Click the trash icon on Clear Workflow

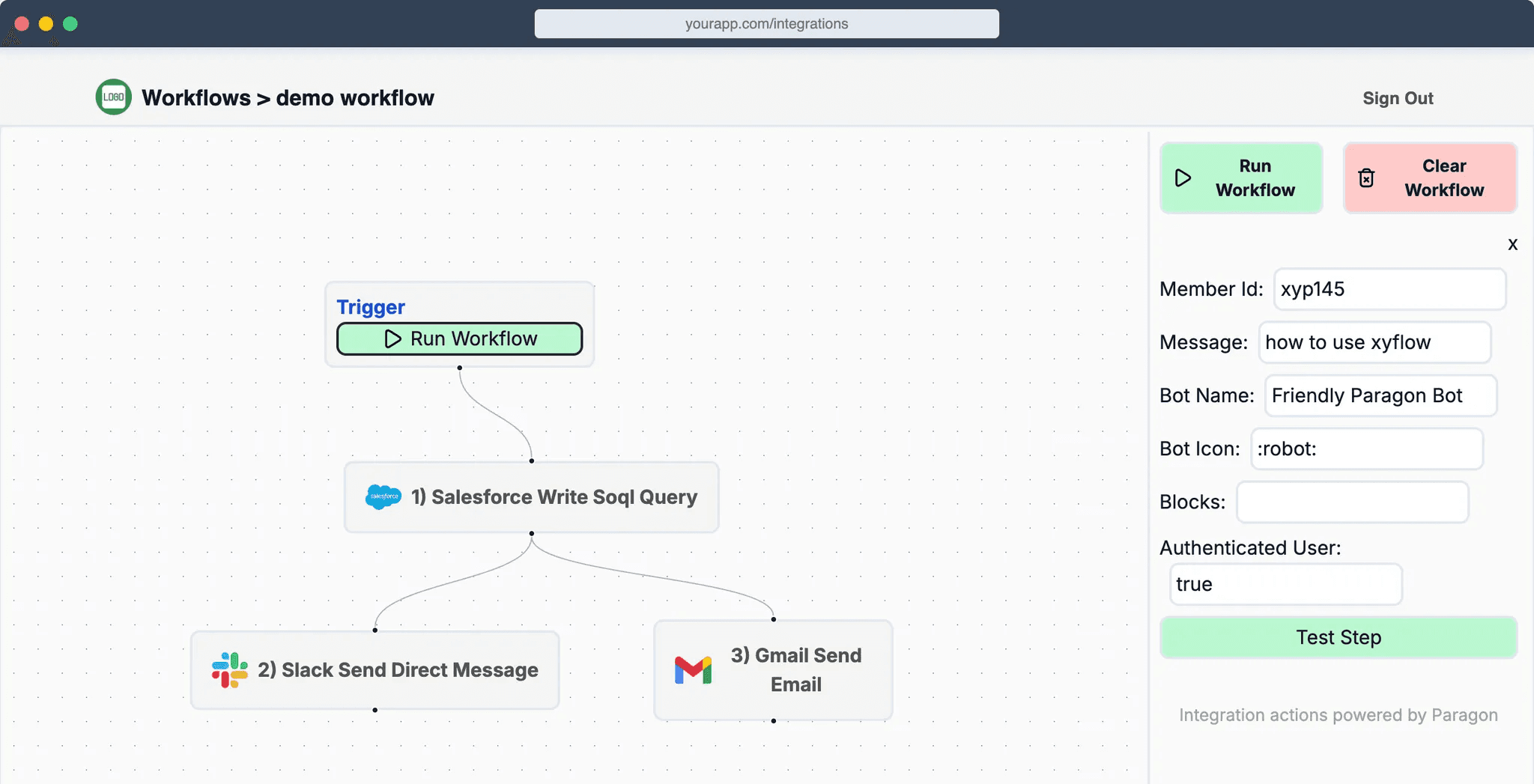point(1366,178)
